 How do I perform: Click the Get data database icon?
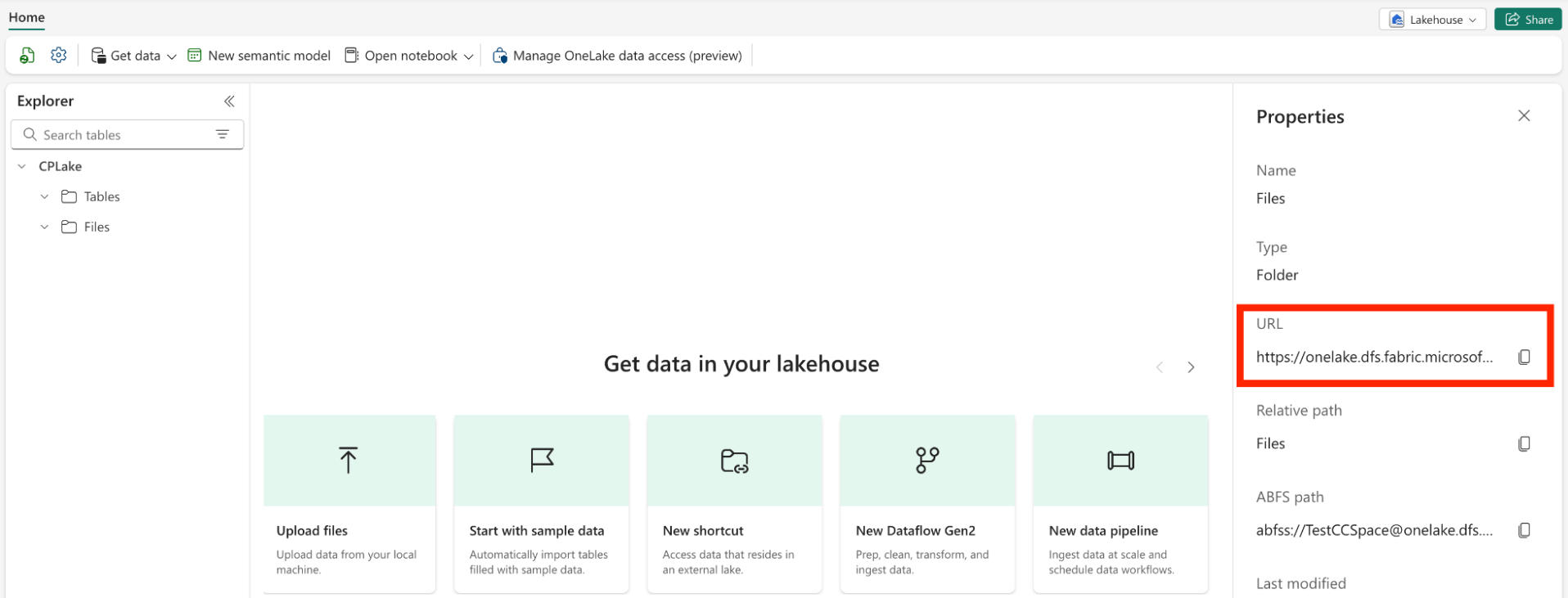point(98,56)
